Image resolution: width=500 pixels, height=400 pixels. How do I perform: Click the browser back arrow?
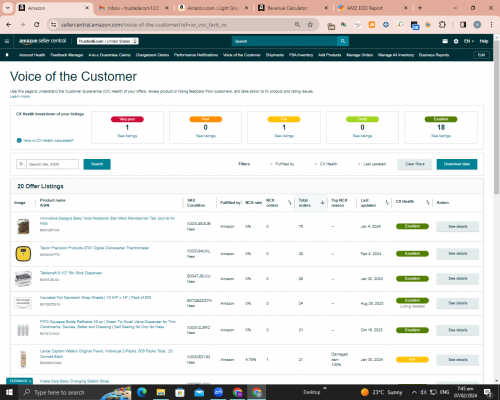point(9,25)
